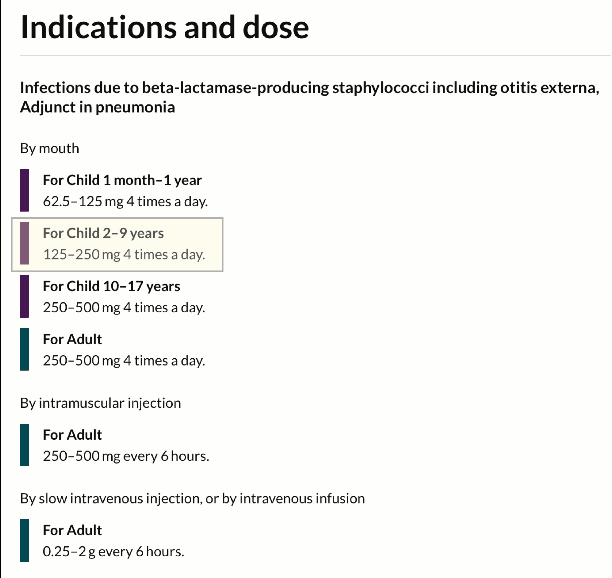Image resolution: width=612 pixels, height=578 pixels.
Task: Click the teal bar beside the oral adult dose
Action: [x=25, y=349]
